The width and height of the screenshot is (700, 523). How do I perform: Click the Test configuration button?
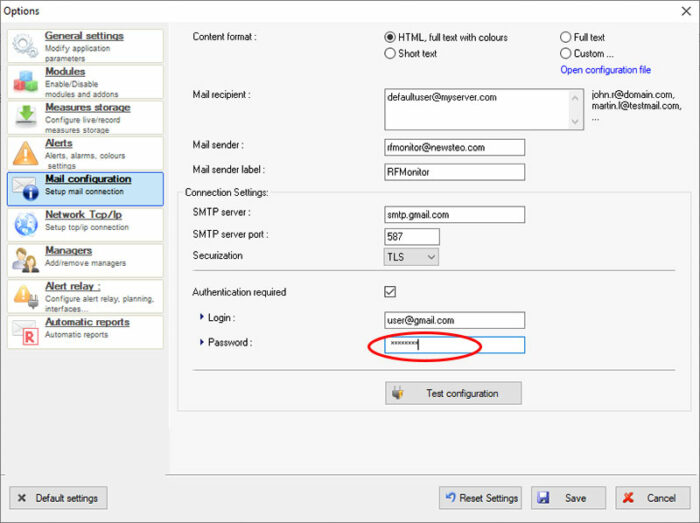tap(453, 393)
